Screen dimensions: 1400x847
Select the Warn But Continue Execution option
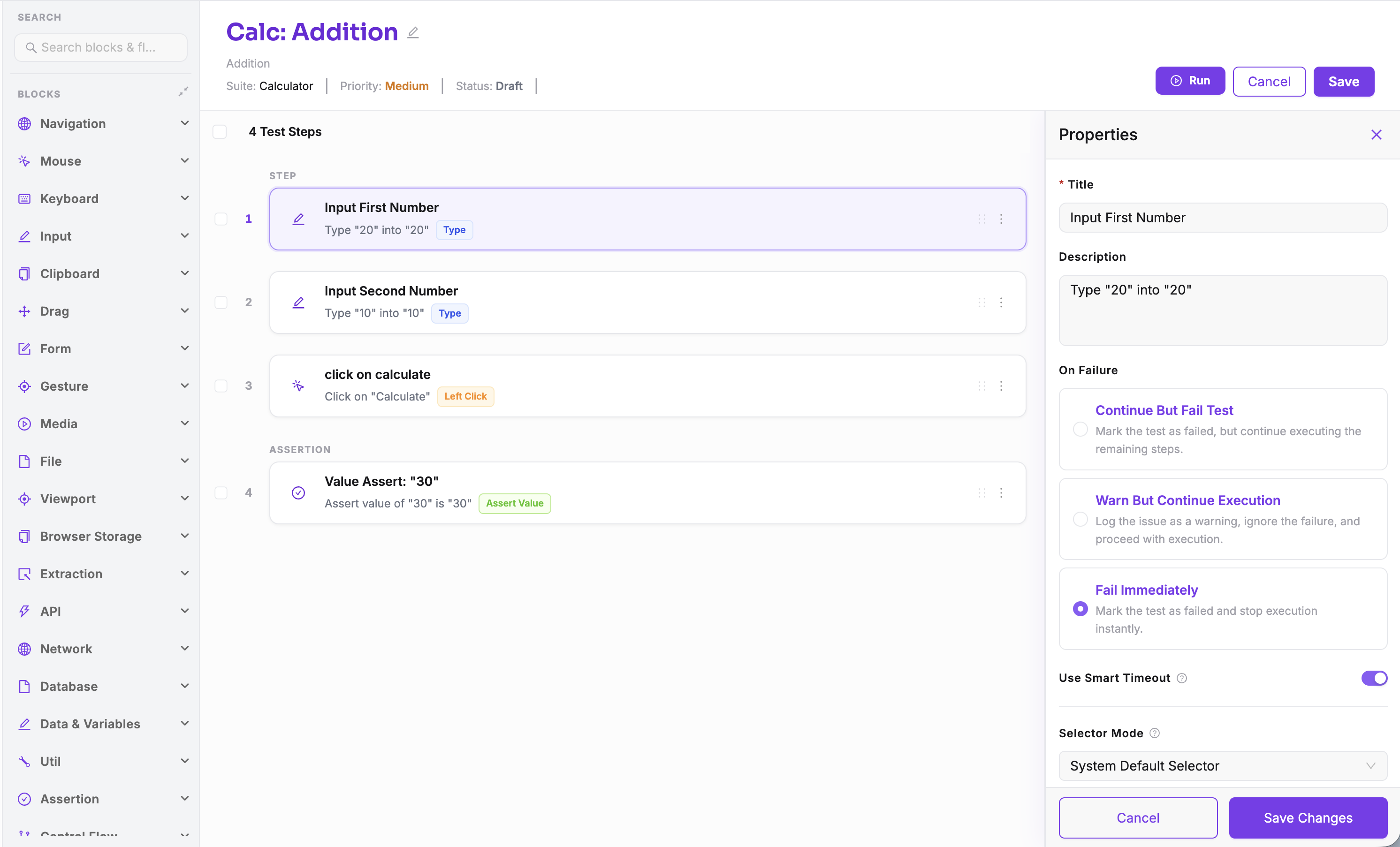click(1223, 519)
